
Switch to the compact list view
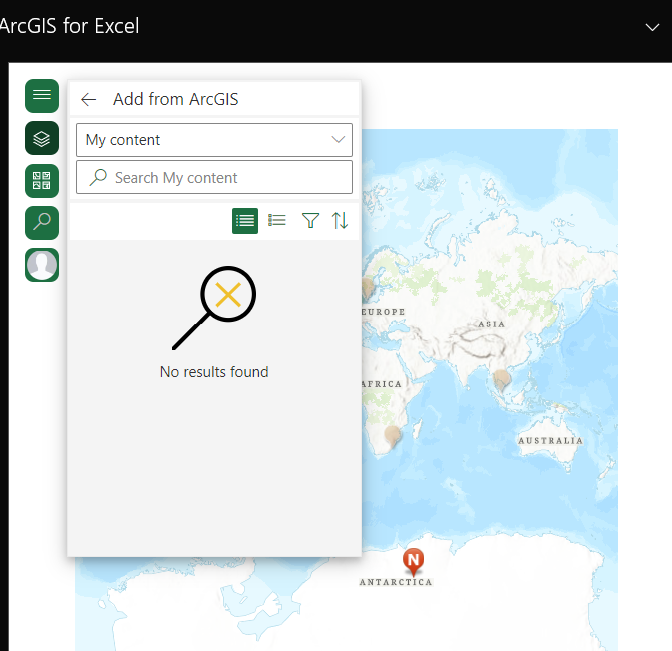[x=245, y=220]
